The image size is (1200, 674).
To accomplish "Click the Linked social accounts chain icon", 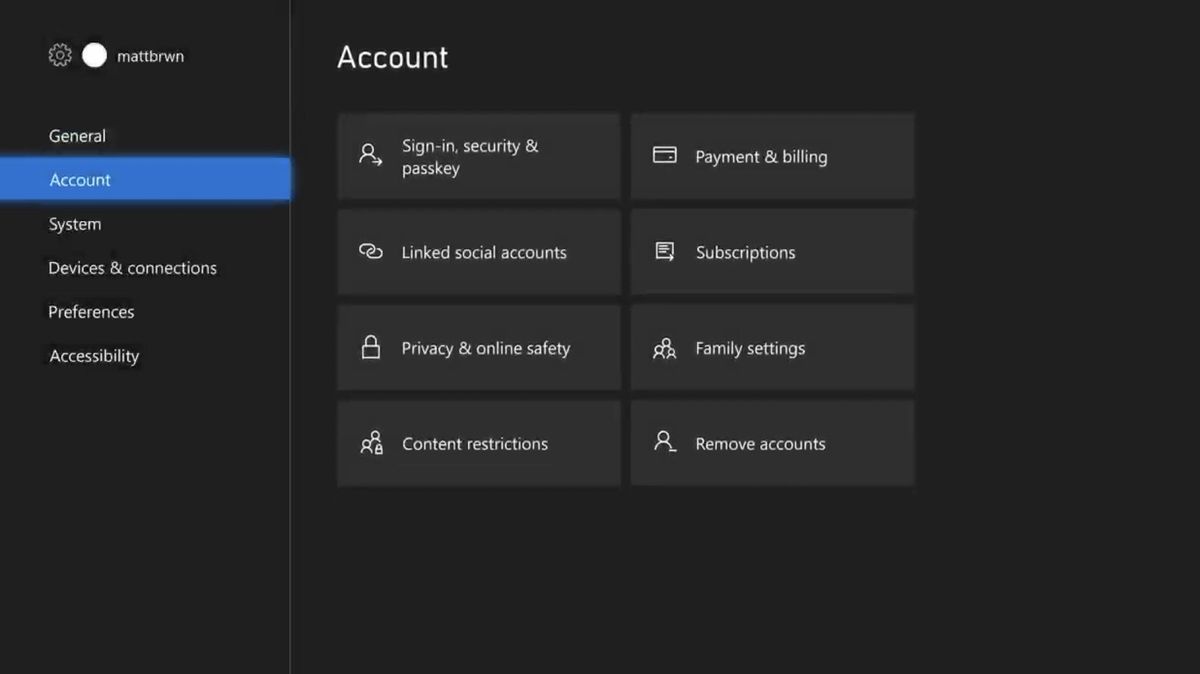I will (370, 252).
